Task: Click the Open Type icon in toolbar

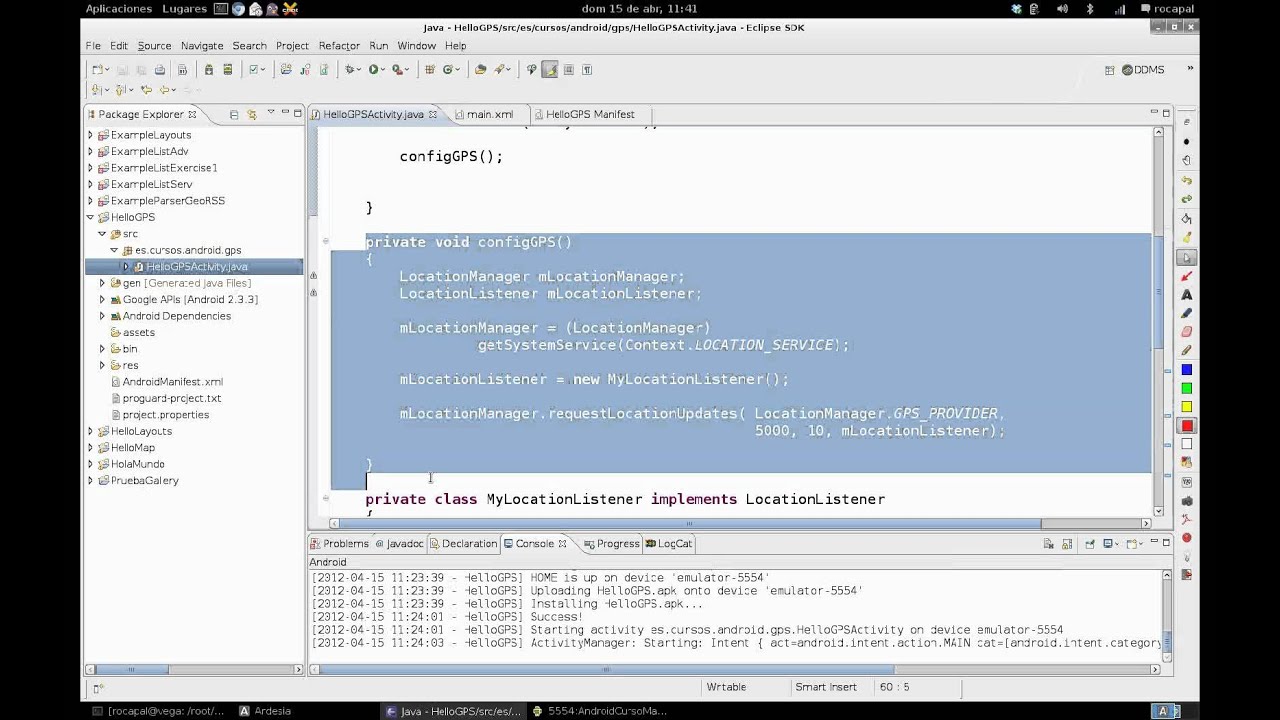Action: coord(480,69)
